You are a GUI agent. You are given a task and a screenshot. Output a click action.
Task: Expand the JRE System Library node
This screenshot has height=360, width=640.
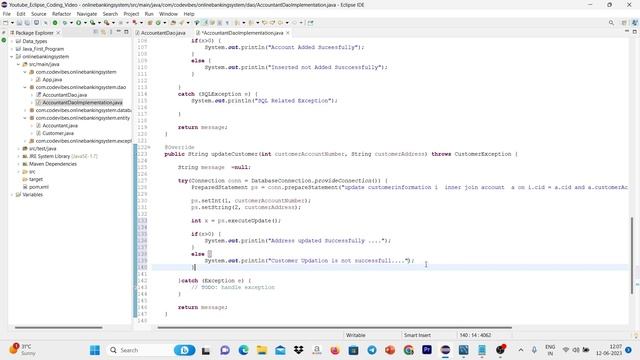pos(18,156)
